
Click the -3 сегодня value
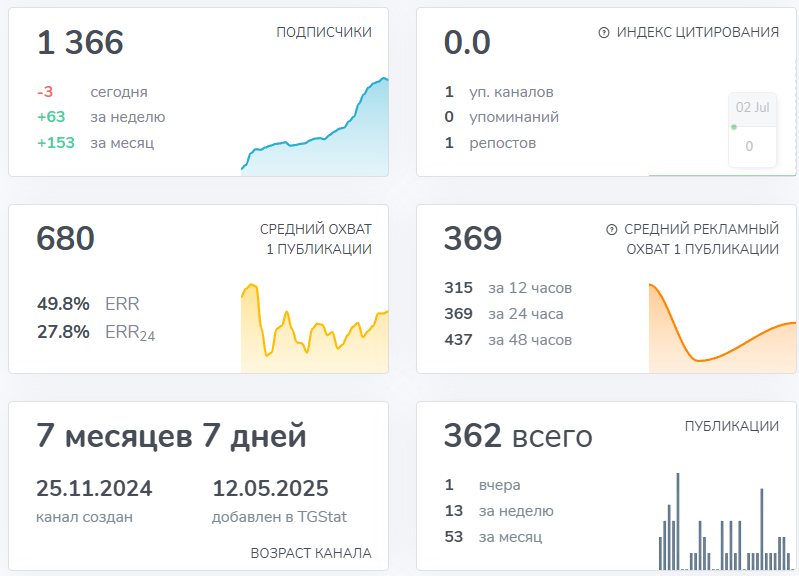[45, 92]
